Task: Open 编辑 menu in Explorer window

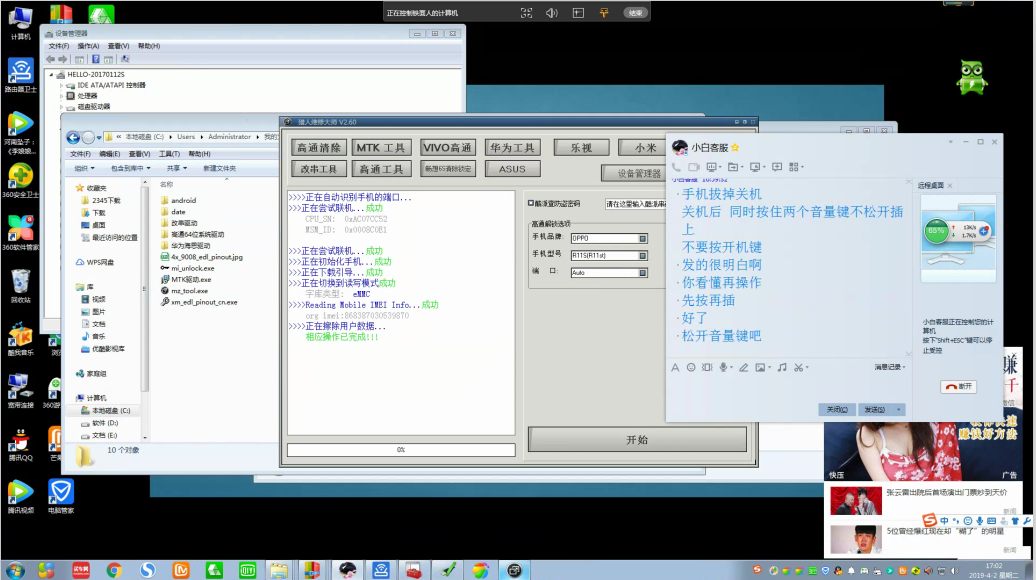Action: click(110, 154)
